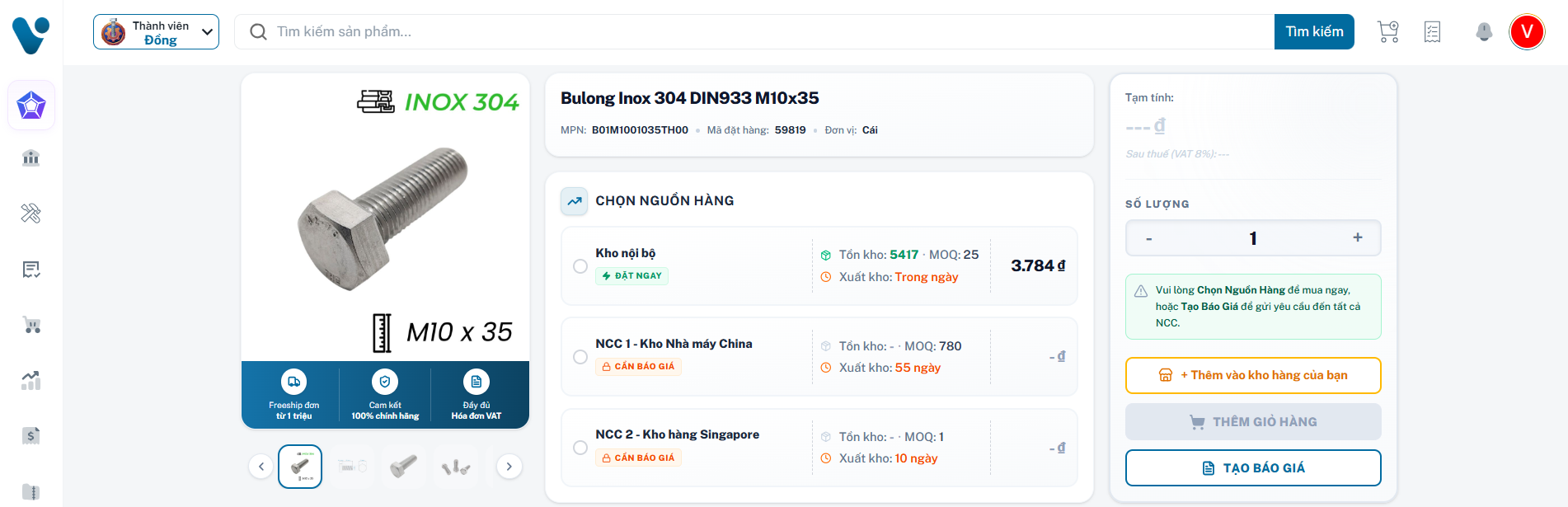This screenshot has width=1568, height=507.
Task: Click the VAT invoice document icon
Action: (x=476, y=382)
